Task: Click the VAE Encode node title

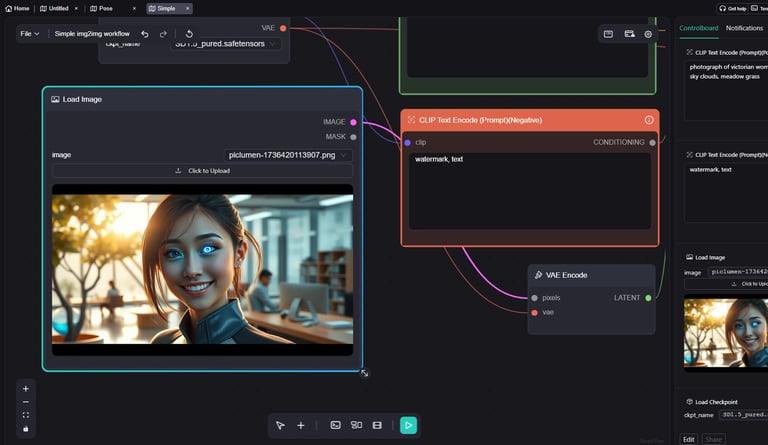Action: click(x=567, y=275)
